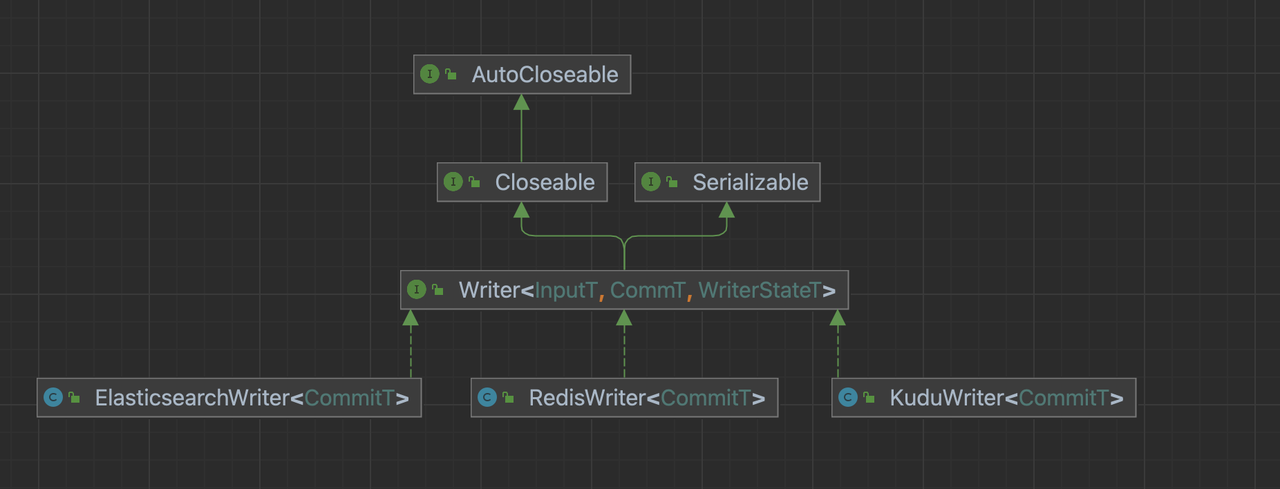Click the class icon beside RedisWriter

pos(487,398)
